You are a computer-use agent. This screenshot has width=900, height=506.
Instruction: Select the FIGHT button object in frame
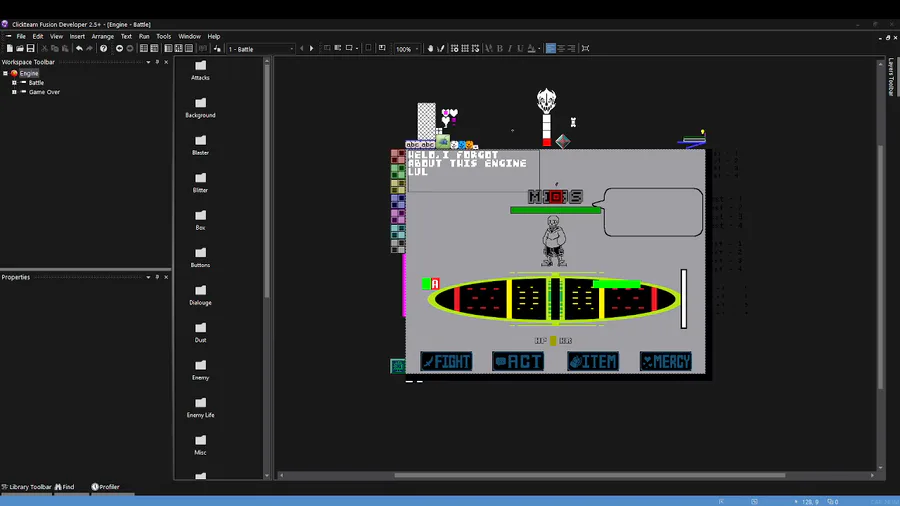(446, 361)
